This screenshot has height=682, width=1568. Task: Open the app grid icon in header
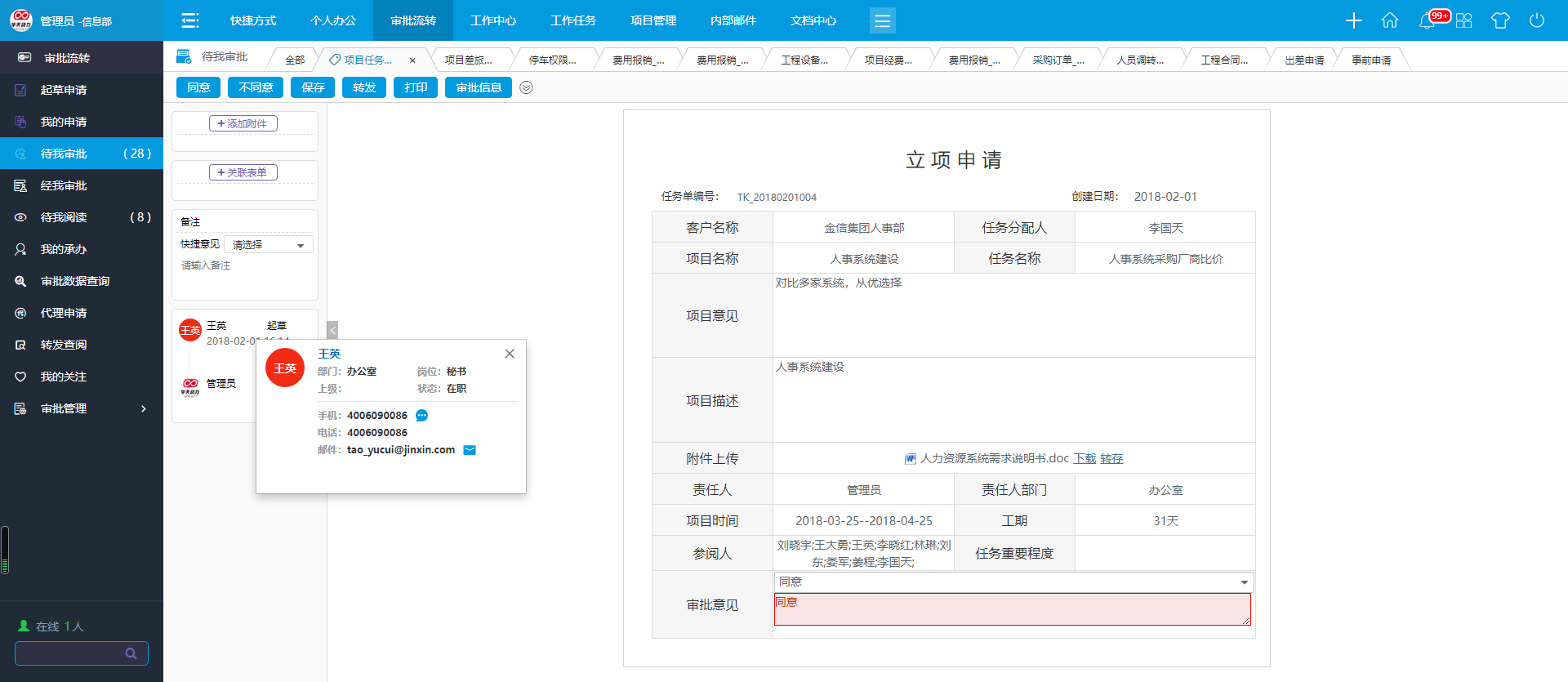[x=1463, y=20]
